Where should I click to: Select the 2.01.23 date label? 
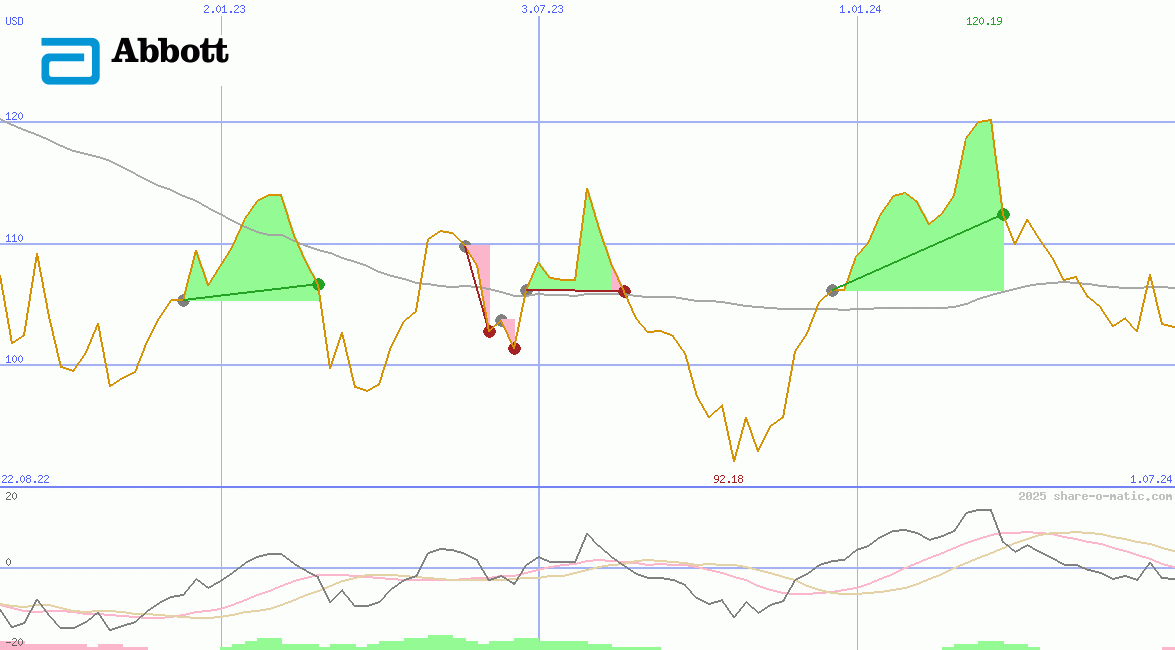[224, 9]
